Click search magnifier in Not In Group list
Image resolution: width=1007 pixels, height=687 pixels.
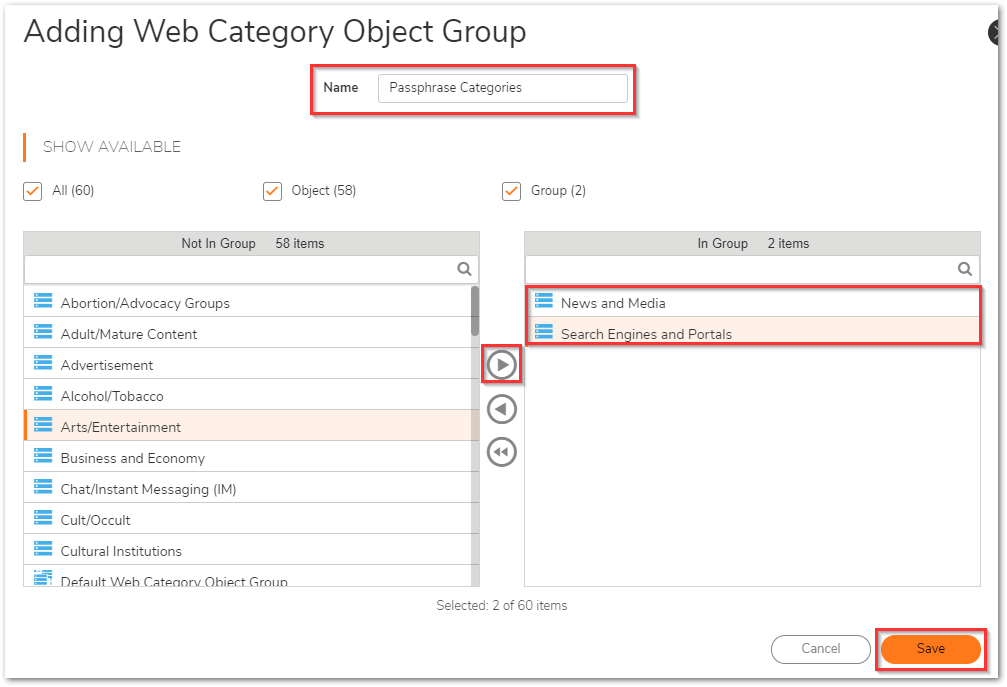(x=464, y=269)
